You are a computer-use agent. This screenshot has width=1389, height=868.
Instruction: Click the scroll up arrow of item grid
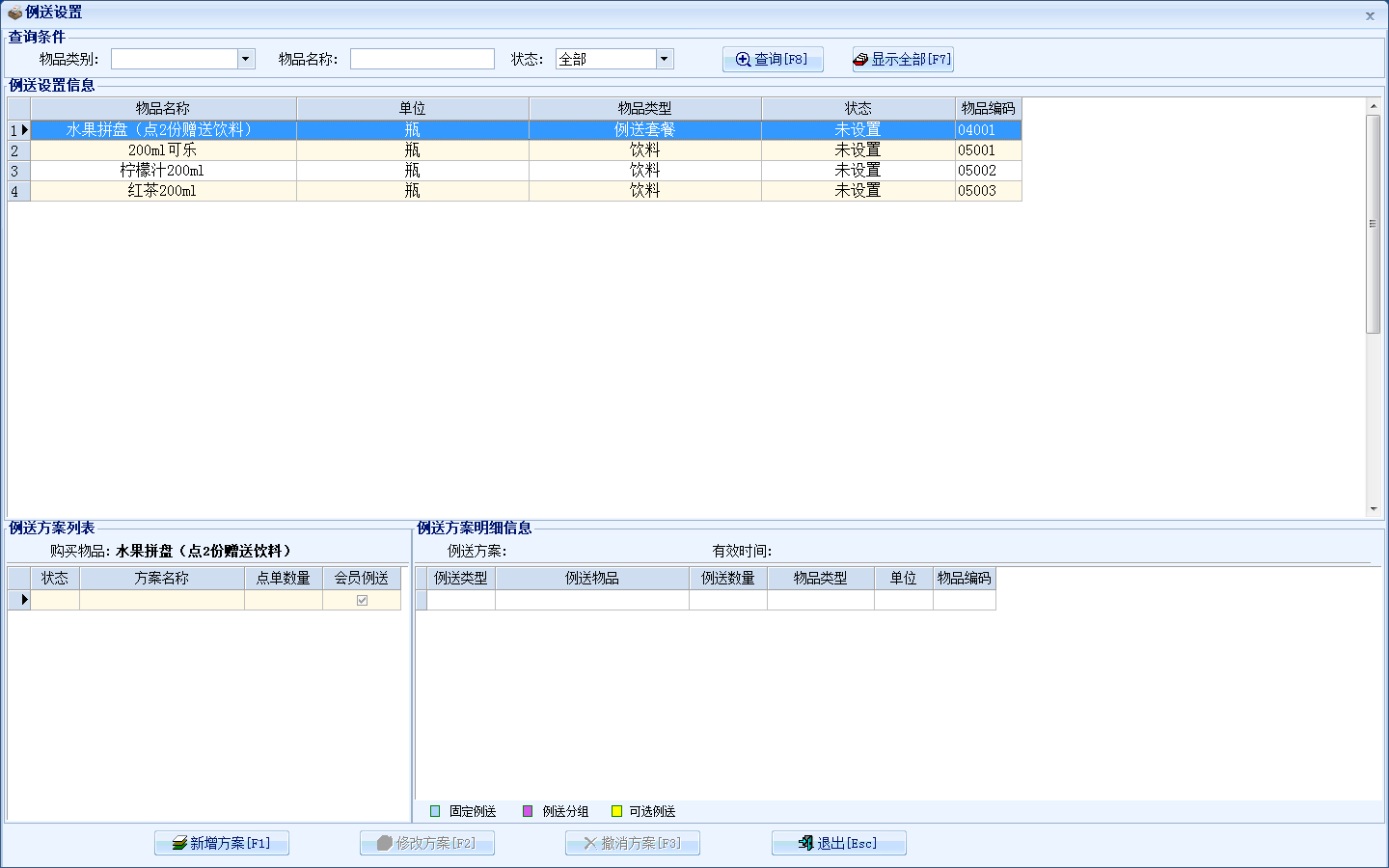(1374, 105)
